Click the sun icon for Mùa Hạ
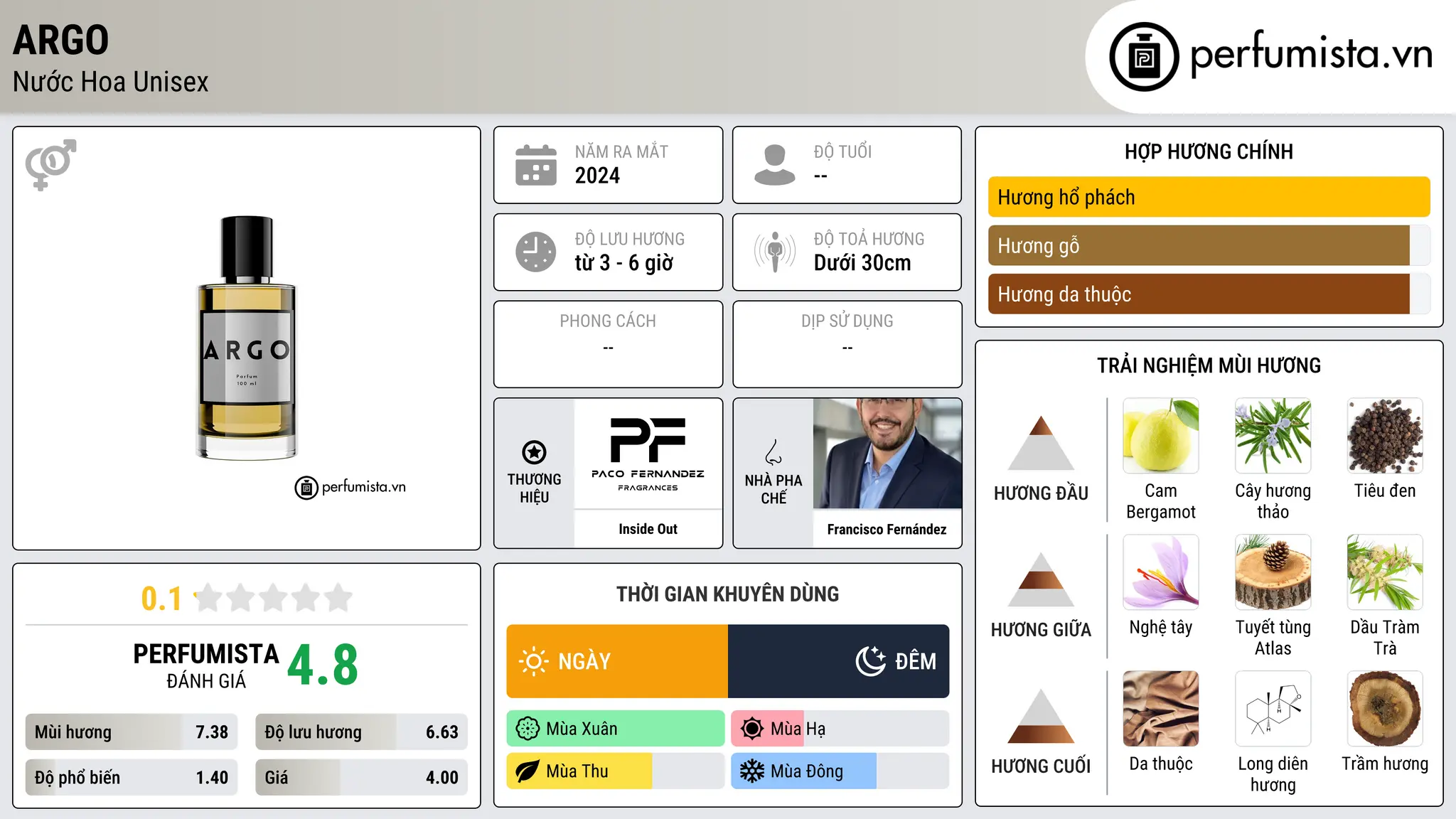The image size is (1456, 819). pyautogui.click(x=752, y=729)
